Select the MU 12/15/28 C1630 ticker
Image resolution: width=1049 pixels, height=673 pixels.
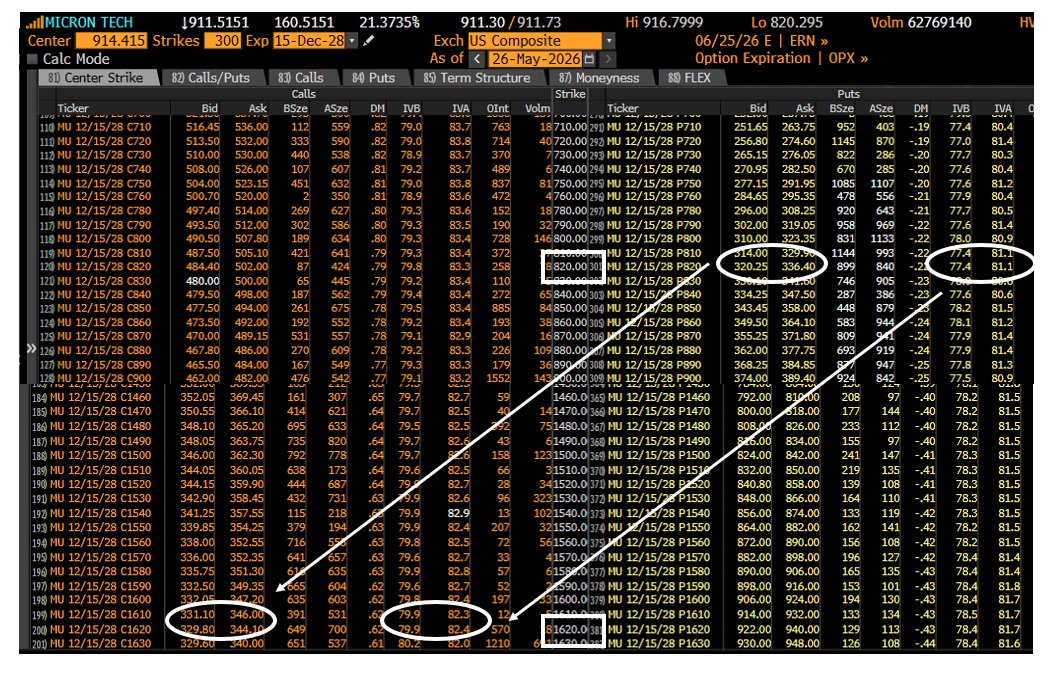tap(100, 644)
